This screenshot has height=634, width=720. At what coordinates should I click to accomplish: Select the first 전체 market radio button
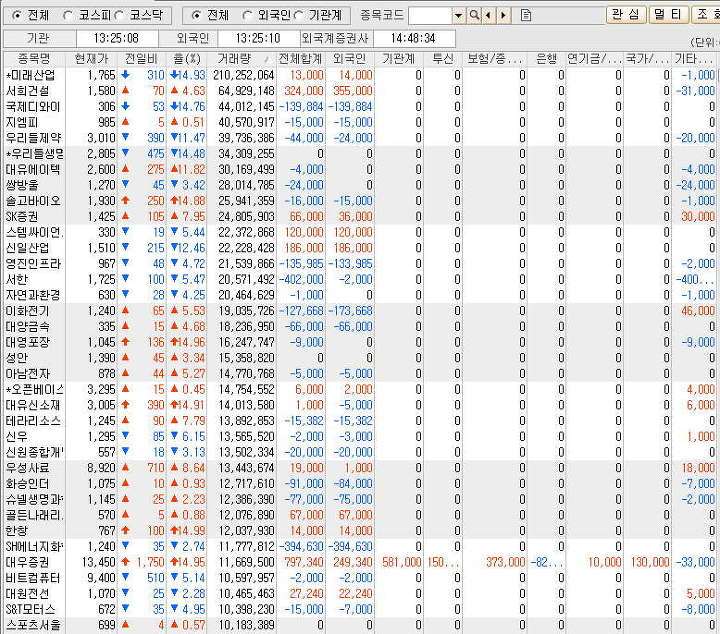(x=17, y=15)
